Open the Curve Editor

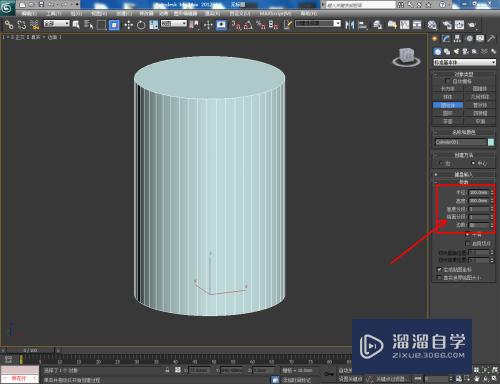pyautogui.click(x=404, y=25)
